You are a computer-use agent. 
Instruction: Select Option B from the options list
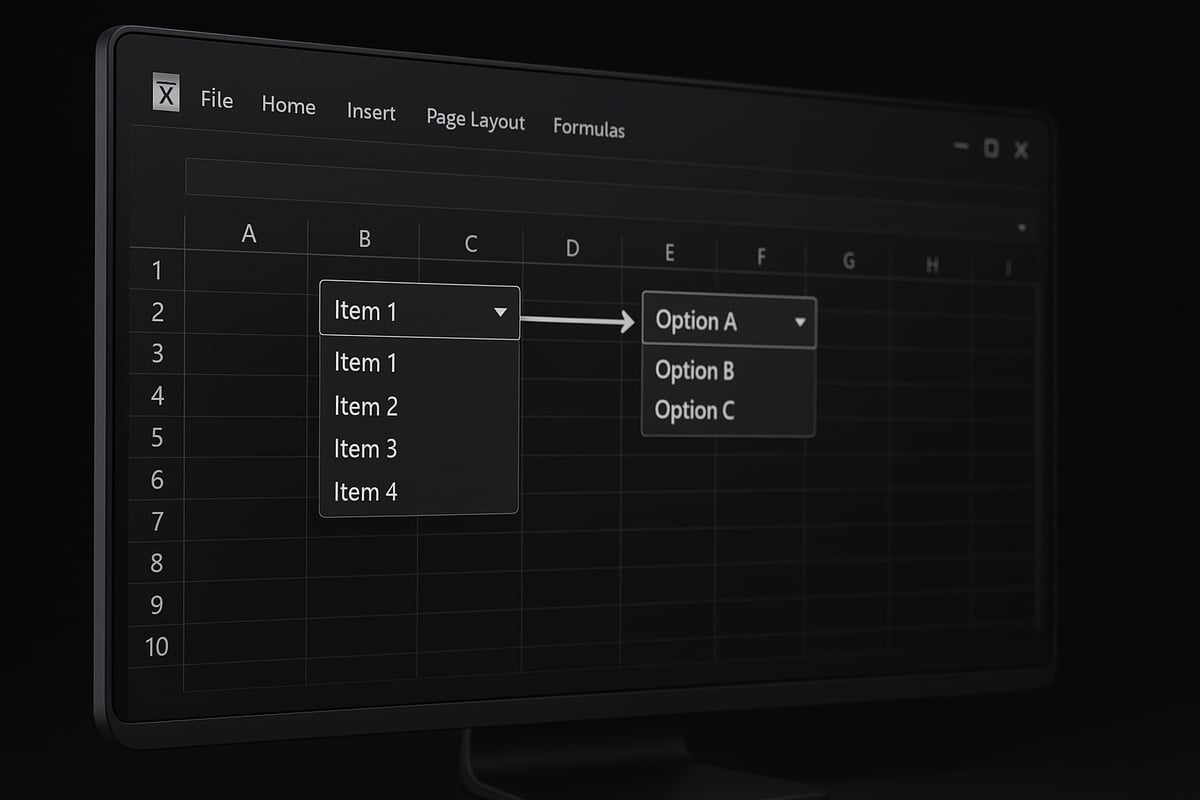coord(694,370)
